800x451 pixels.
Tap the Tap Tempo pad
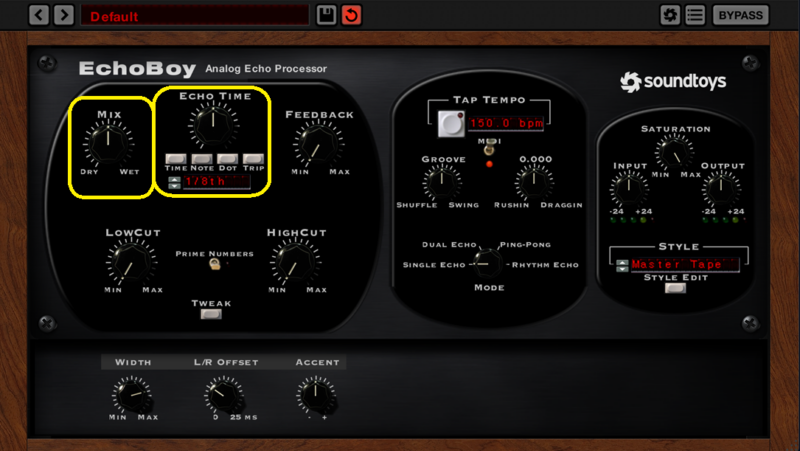click(451, 123)
